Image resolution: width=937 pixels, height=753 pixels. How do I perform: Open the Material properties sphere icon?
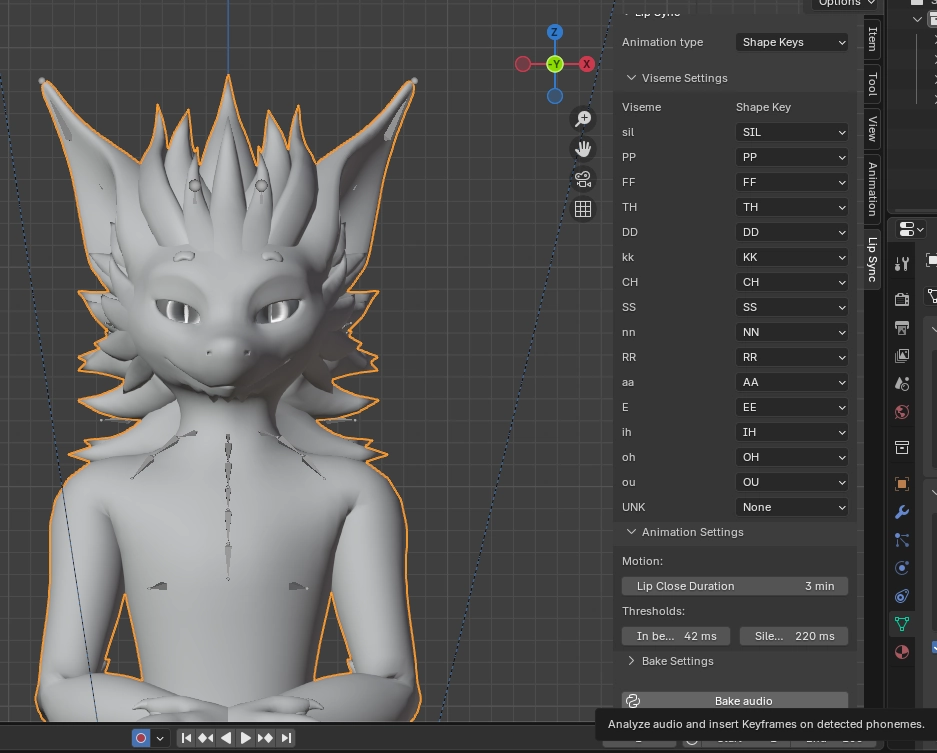point(902,652)
